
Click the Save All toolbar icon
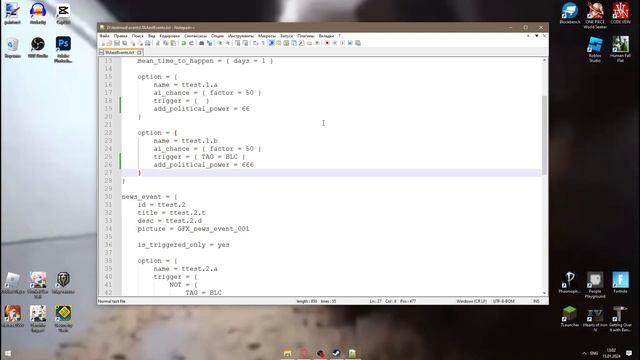point(124,43)
